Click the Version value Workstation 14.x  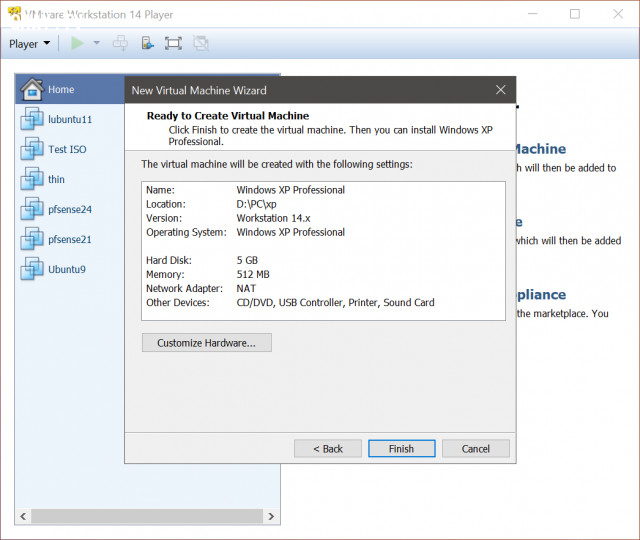click(x=273, y=218)
